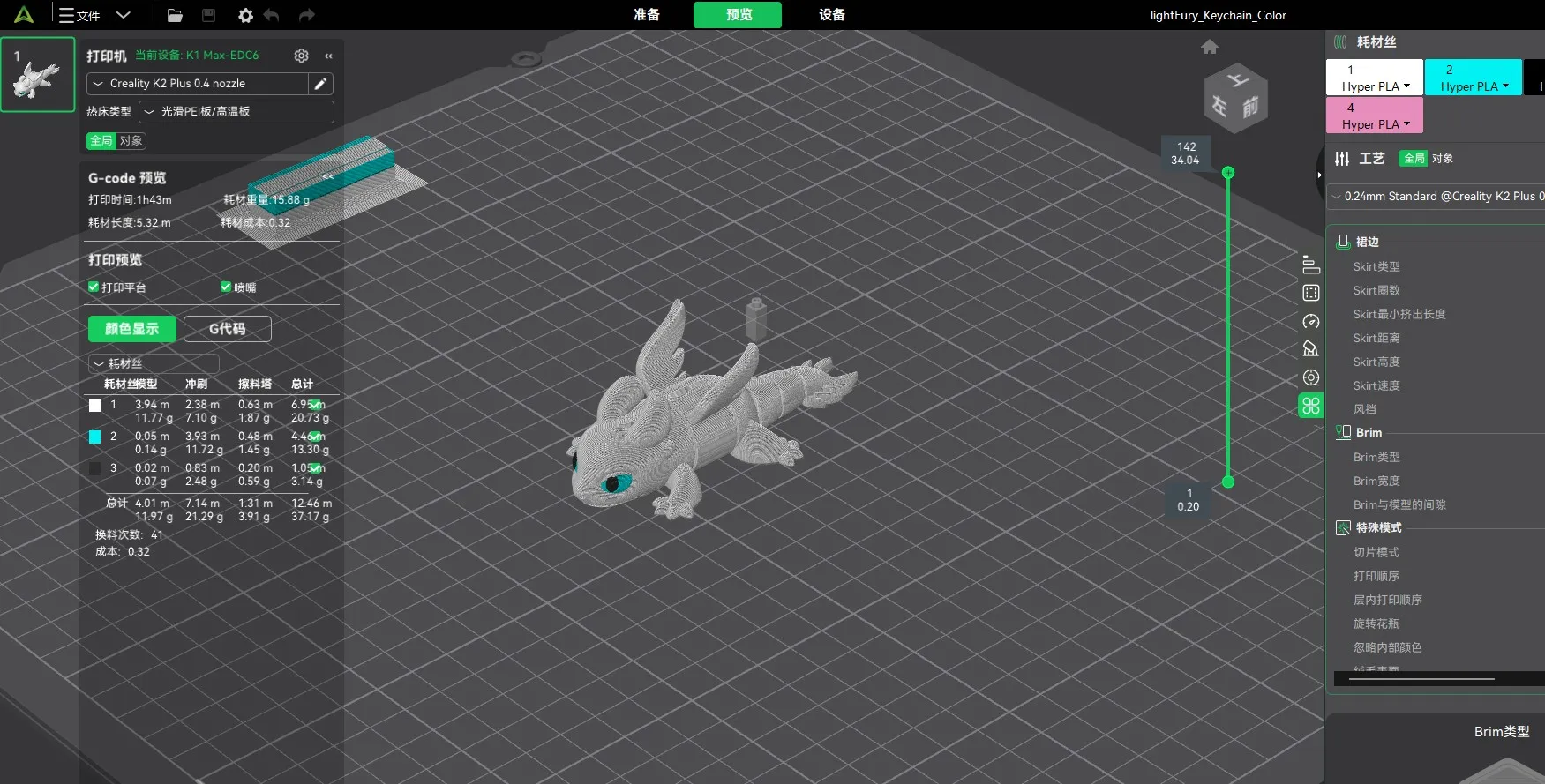This screenshot has width=1545, height=784.
Task: Click horizontal scrollbar under process settings
Action: pos(1421,679)
